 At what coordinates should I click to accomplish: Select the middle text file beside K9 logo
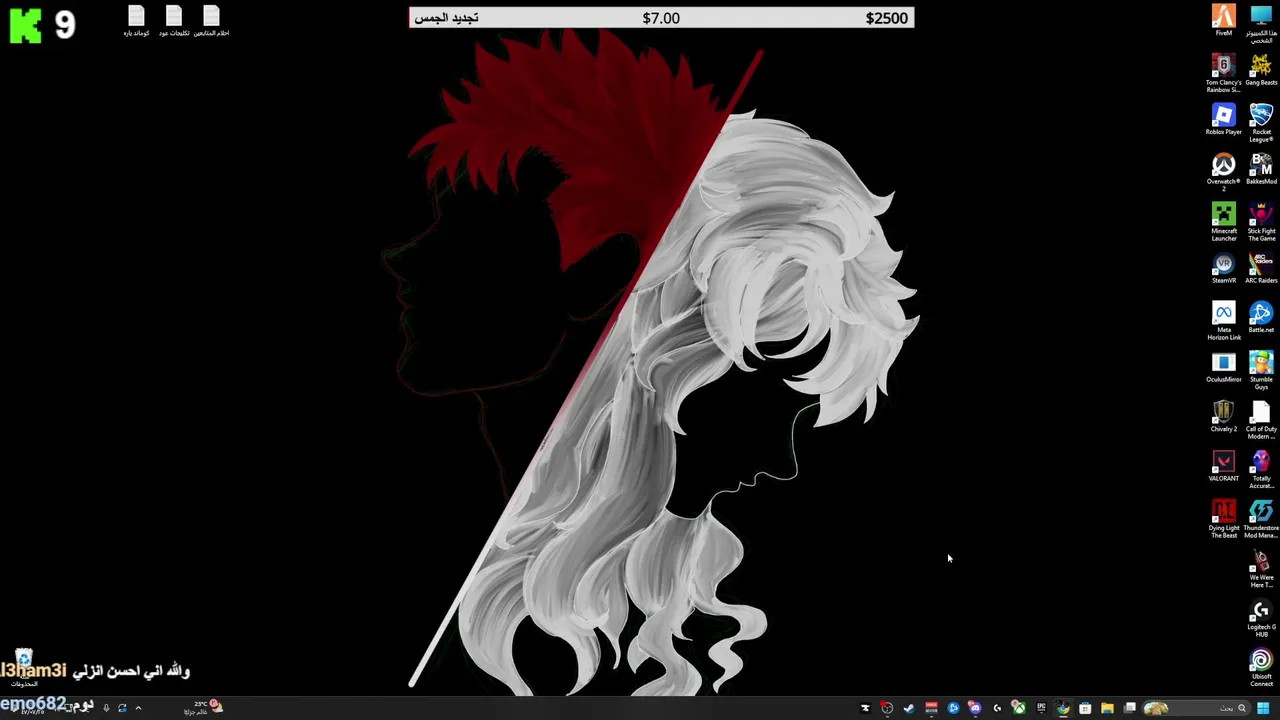(174, 21)
